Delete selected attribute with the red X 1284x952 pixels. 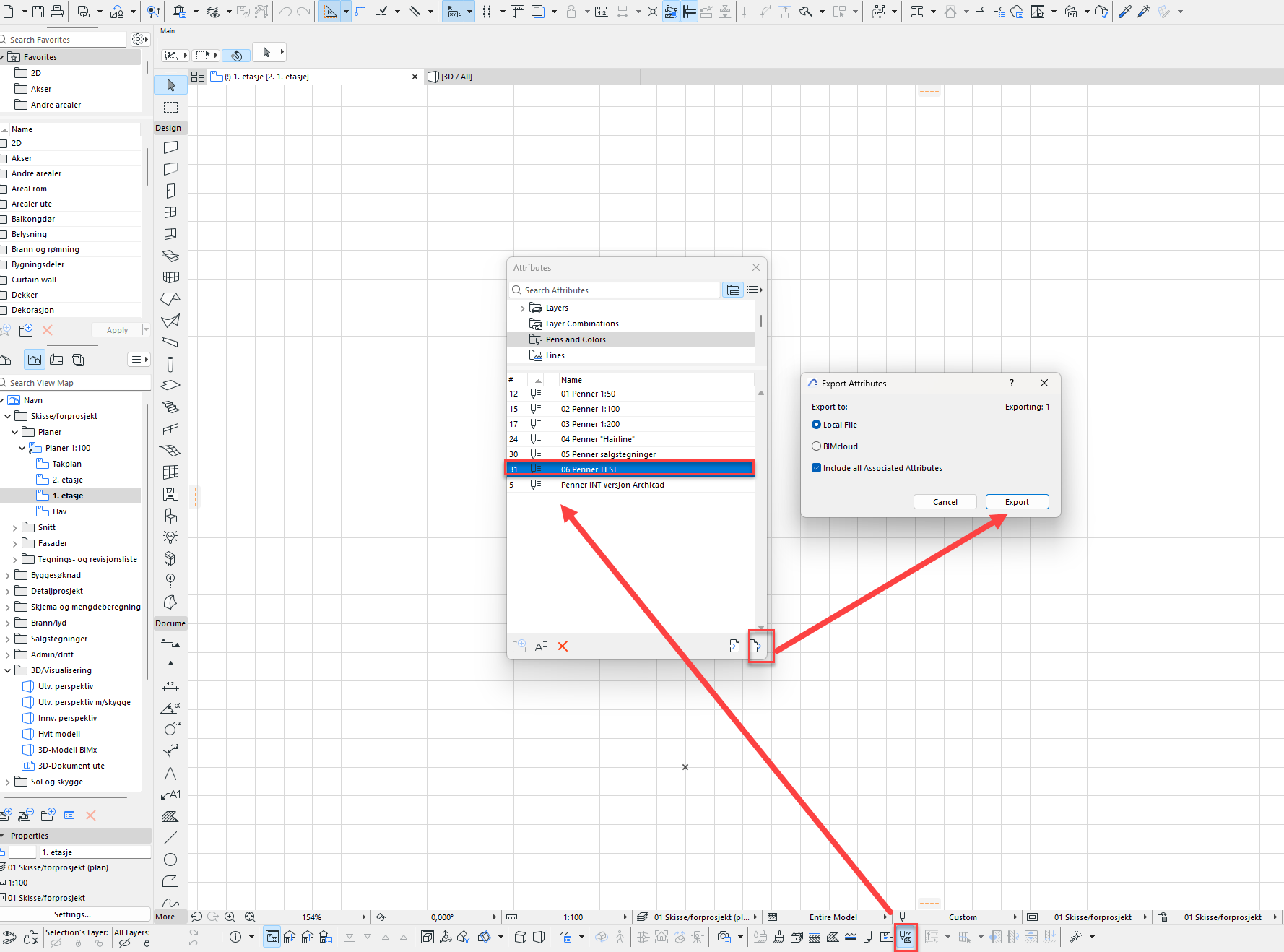pos(563,646)
